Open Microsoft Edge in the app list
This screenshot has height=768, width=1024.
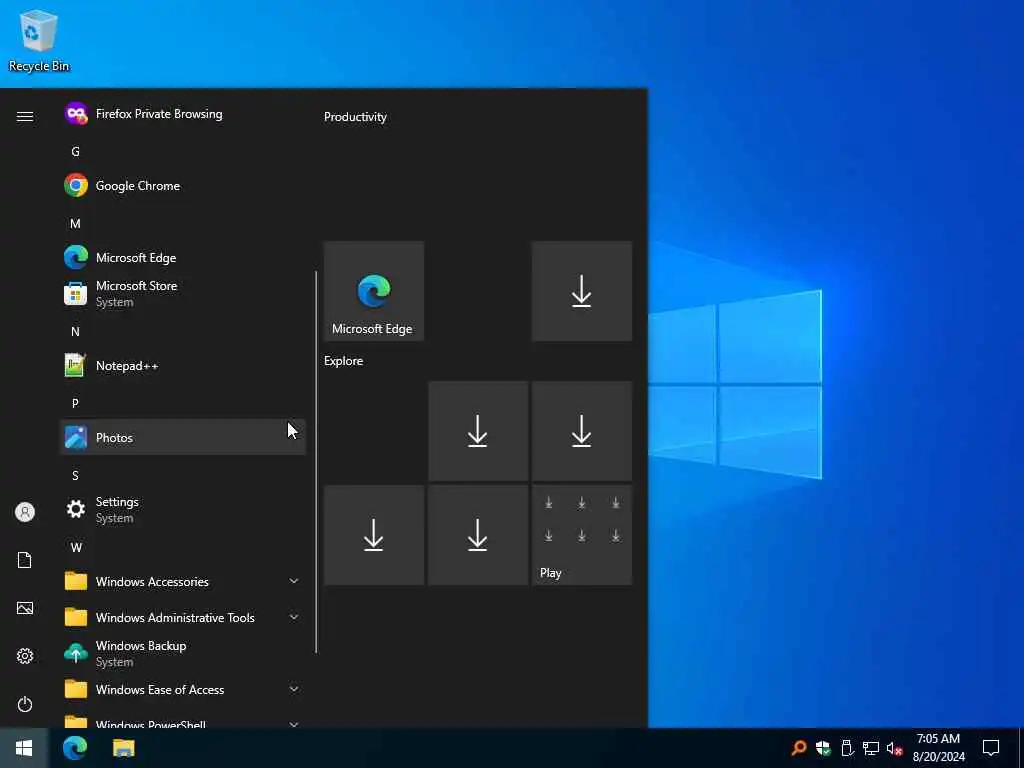click(x=182, y=257)
